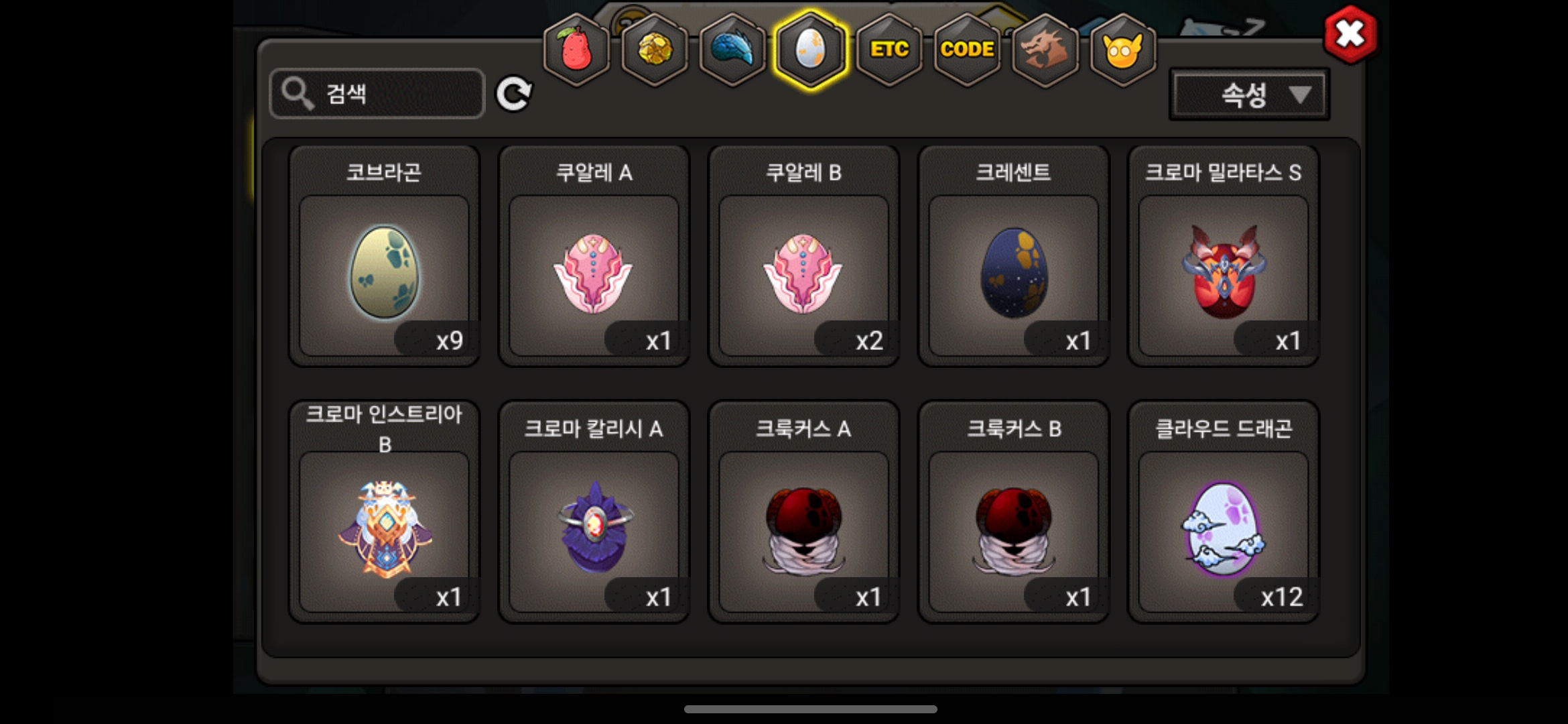Tap the 크룩커스 A egg card
The height and width of the screenshot is (724, 1568).
803,512
